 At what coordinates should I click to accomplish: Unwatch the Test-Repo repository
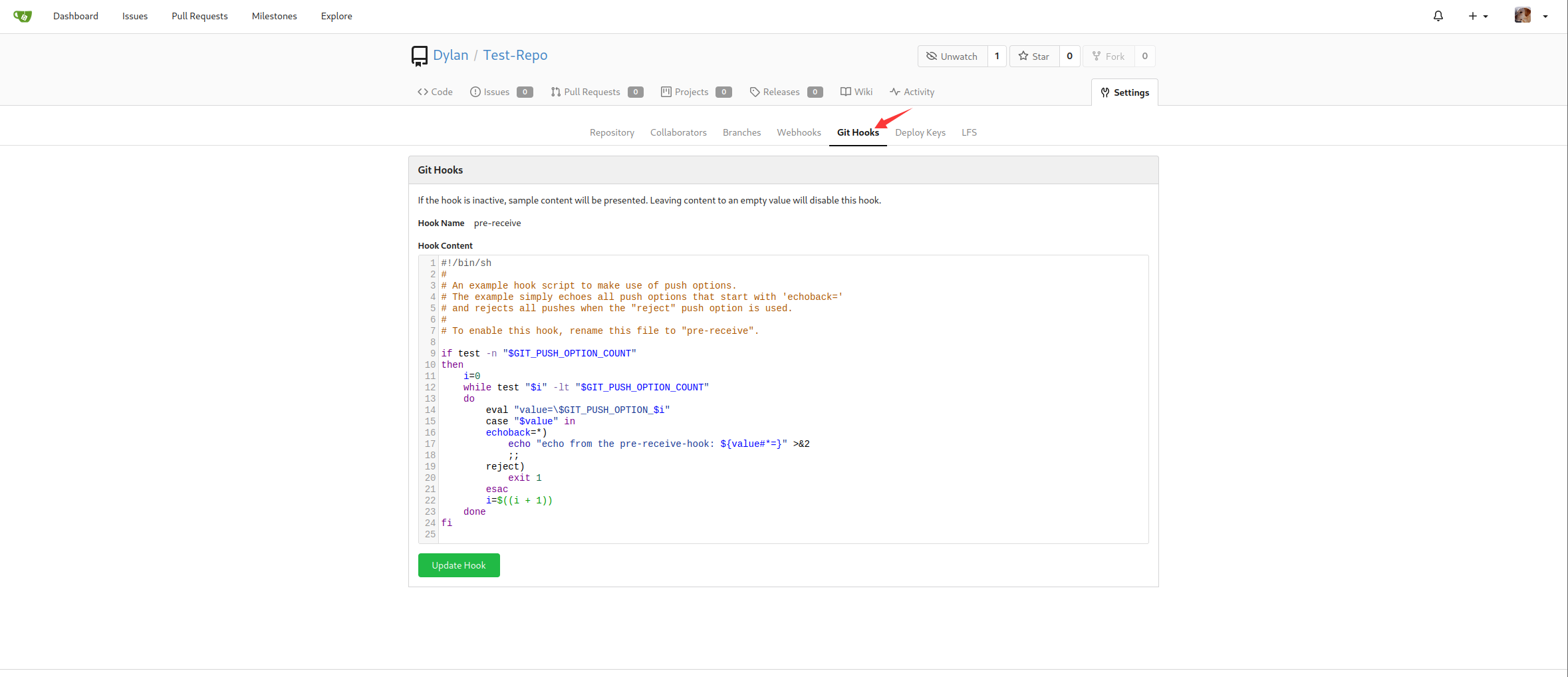coord(952,57)
